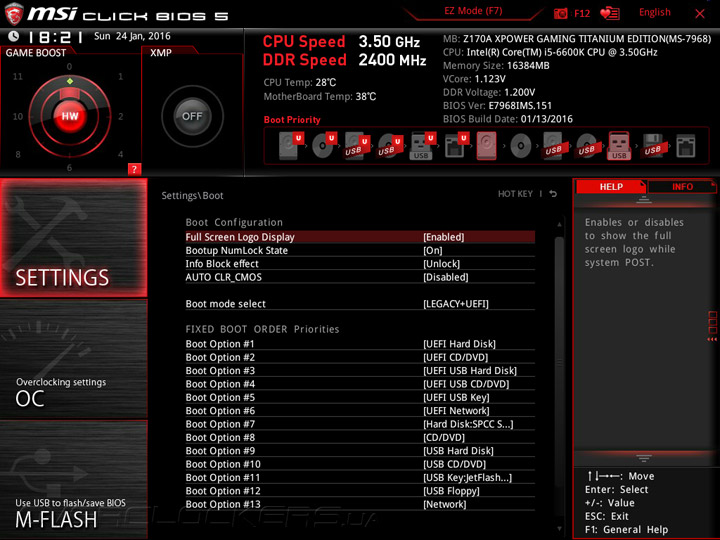Select the UEFI USB CD/DVD boot icon
720x540 pixels.
click(x=390, y=146)
